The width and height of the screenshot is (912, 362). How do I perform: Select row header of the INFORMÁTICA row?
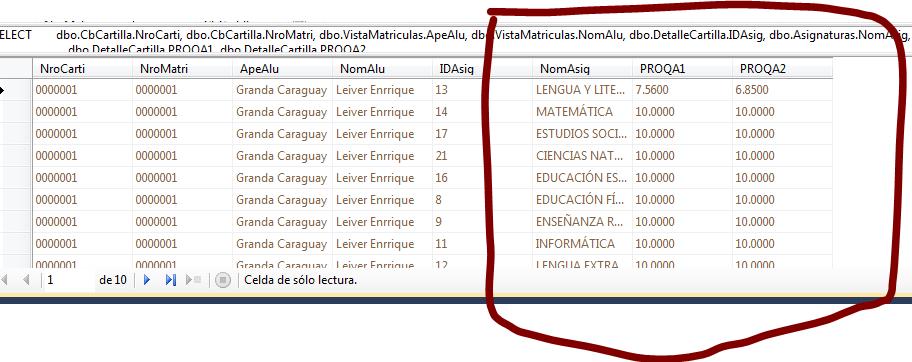[16, 243]
